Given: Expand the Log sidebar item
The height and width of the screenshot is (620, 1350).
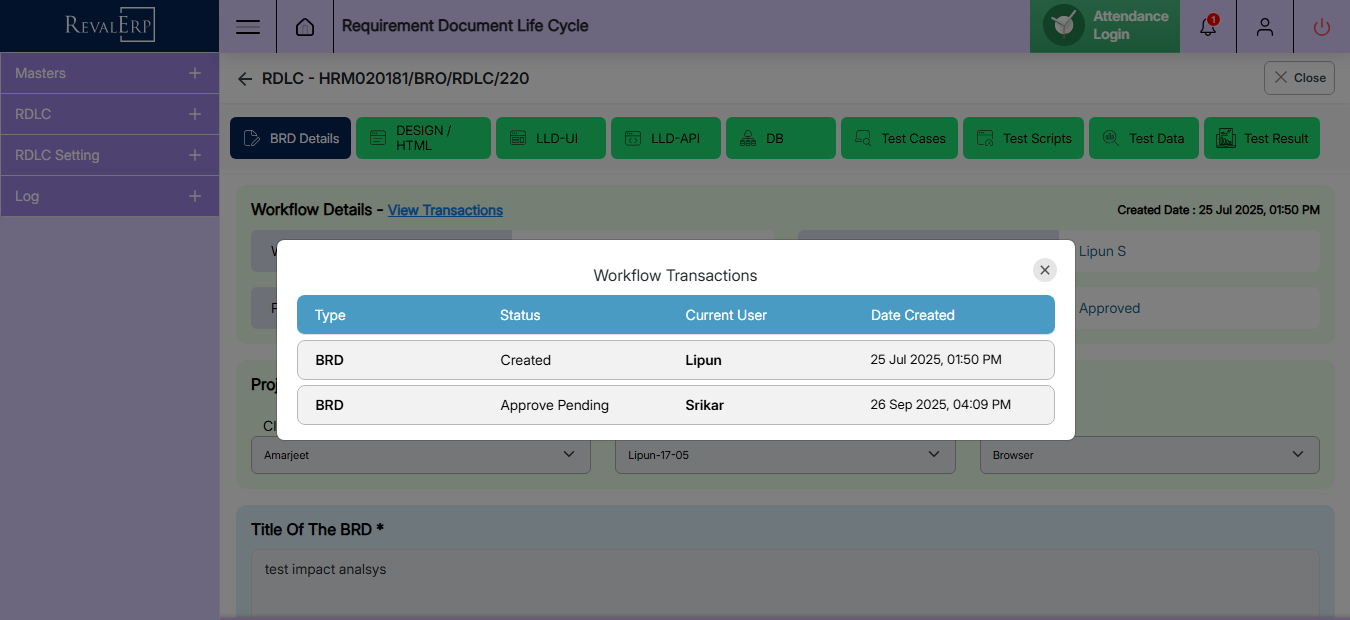Looking at the screenshot, I should pyautogui.click(x=109, y=196).
